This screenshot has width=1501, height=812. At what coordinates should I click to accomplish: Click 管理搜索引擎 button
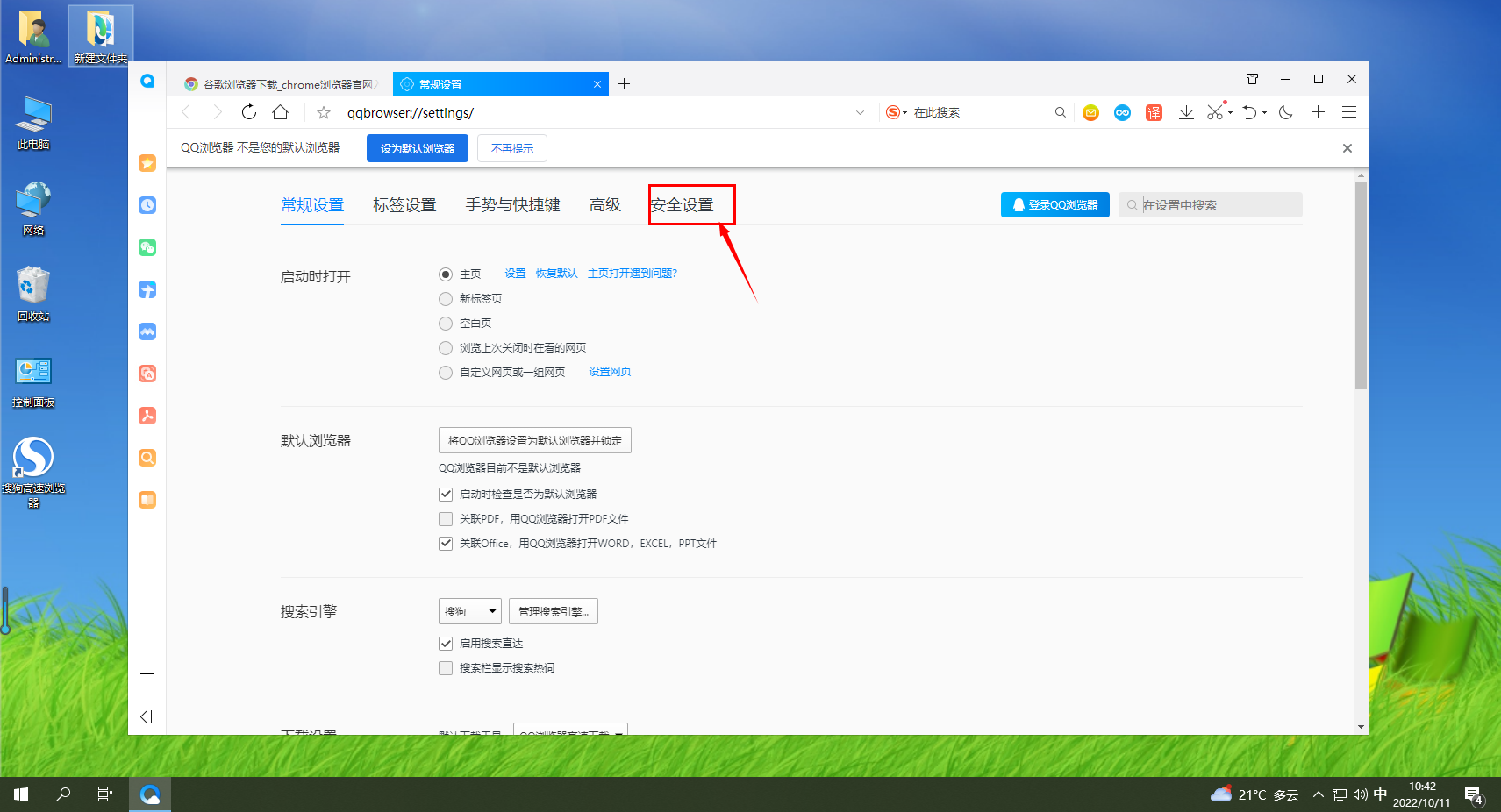tap(554, 611)
